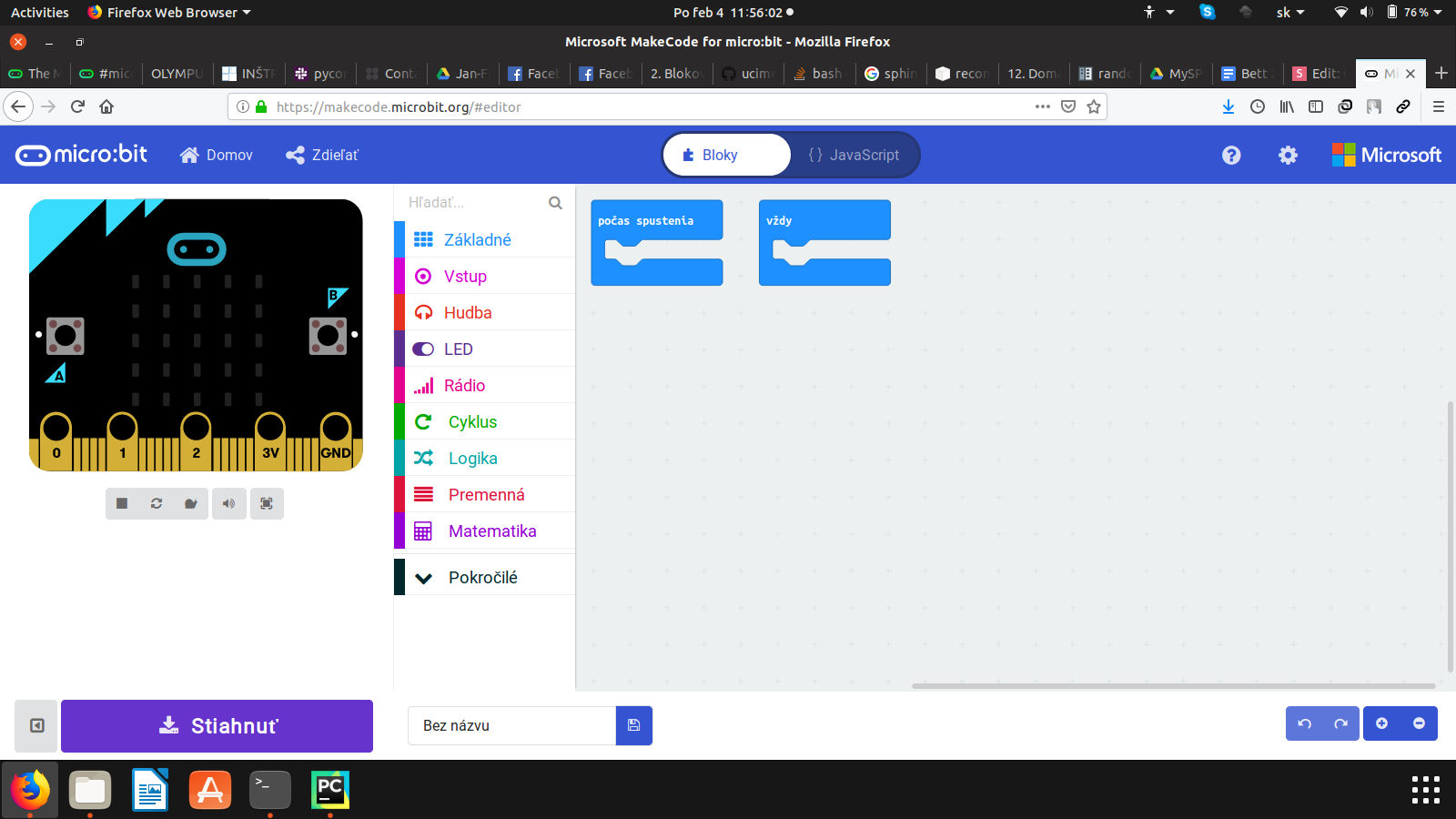This screenshot has width=1456, height=819.
Task: Redo the block change
Action: [x=1341, y=723]
